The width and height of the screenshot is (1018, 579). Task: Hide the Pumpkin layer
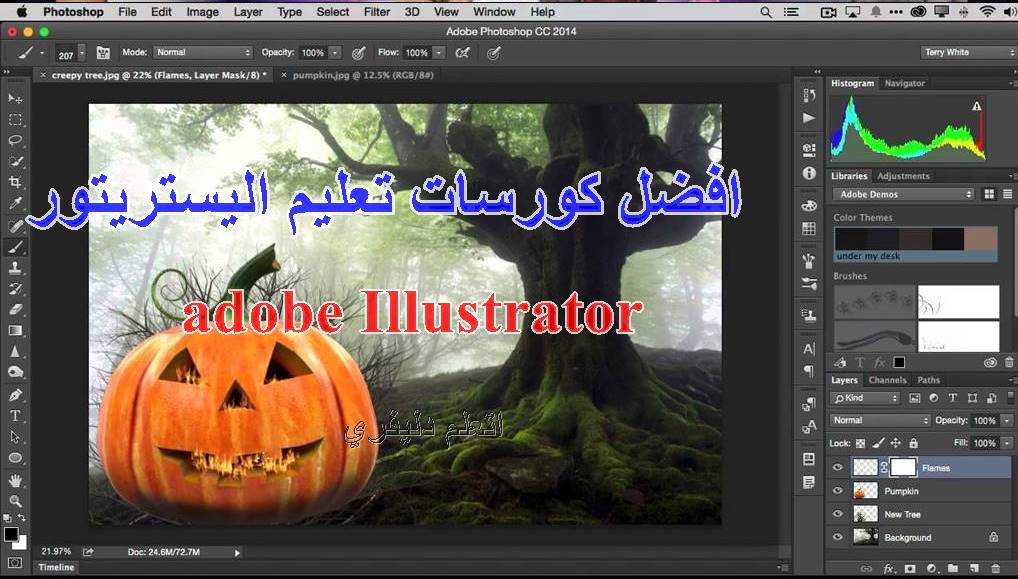(x=838, y=491)
